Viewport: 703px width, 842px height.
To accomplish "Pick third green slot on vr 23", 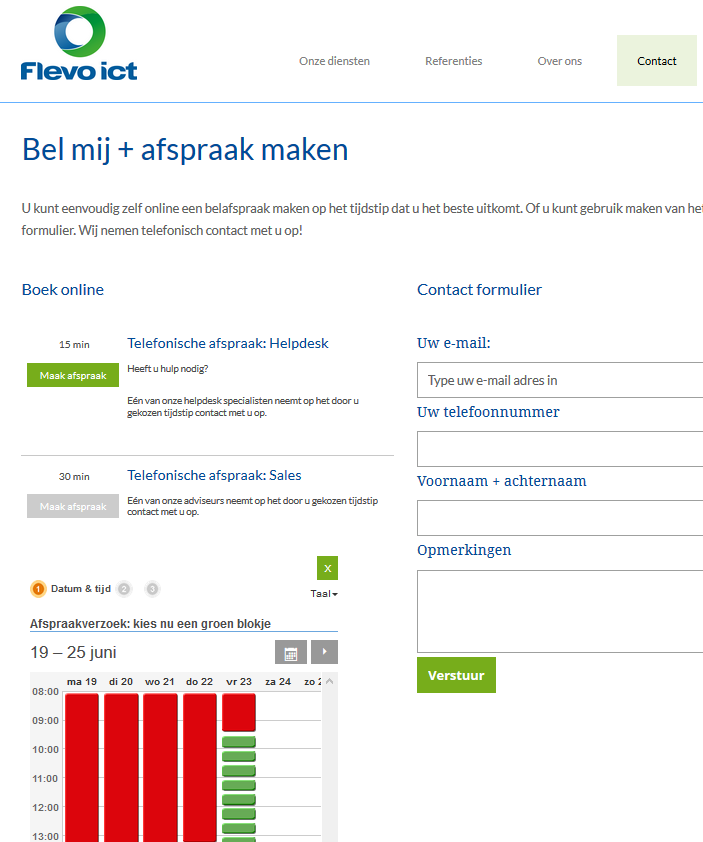I will [239, 771].
